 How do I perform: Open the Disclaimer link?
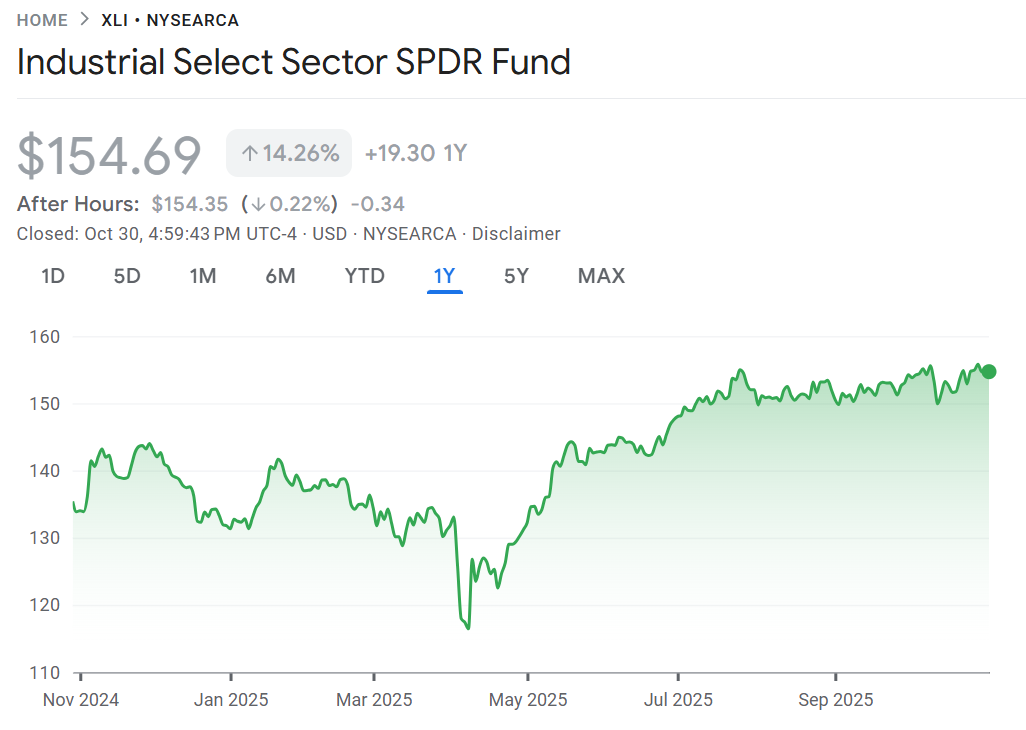(x=516, y=234)
